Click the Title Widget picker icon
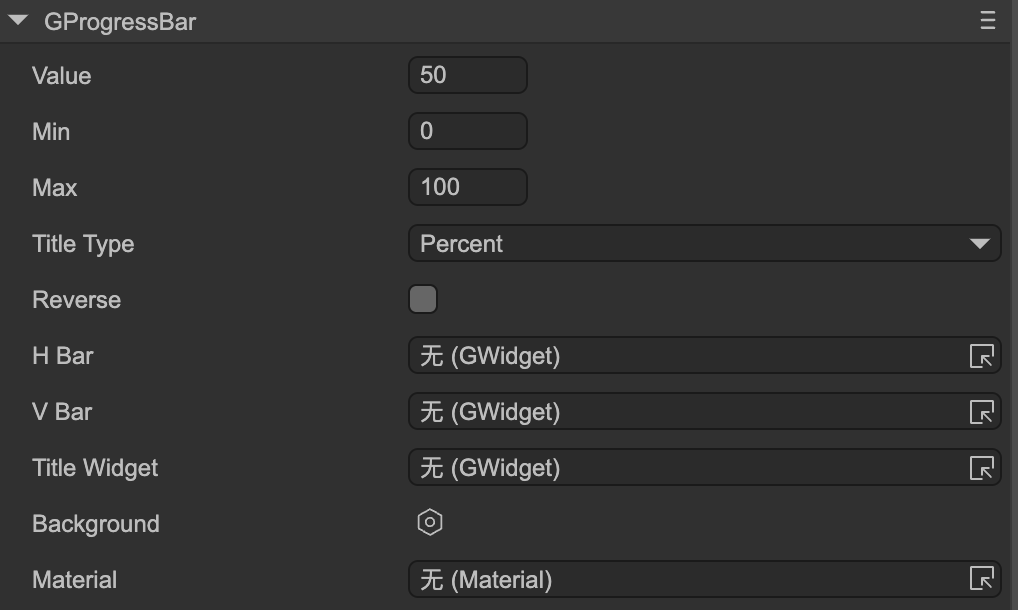1018x610 pixels. point(982,468)
